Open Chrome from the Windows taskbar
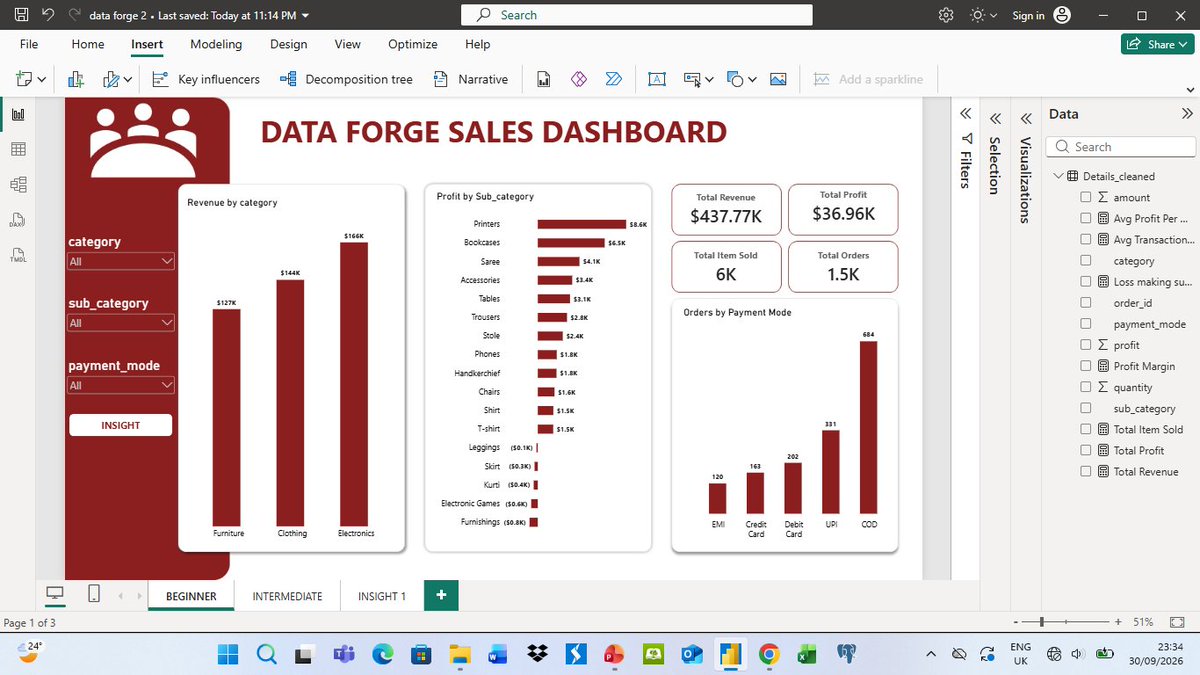 coord(768,654)
